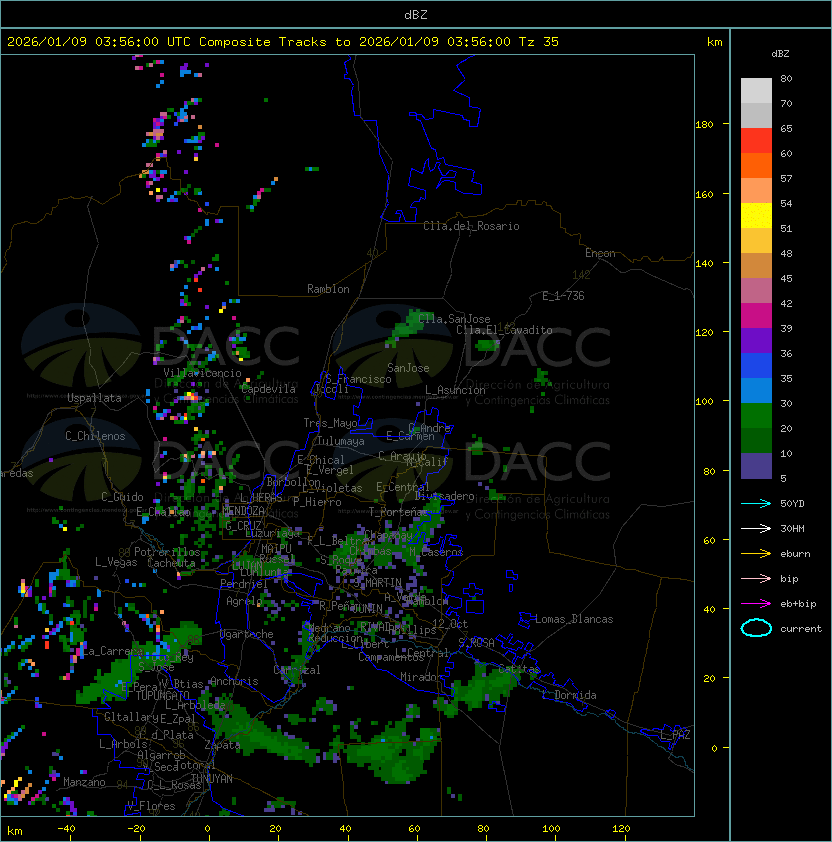The width and height of the screenshot is (832, 842).
Task: Pick the light blue 35 dBZ legend swatch
Action: click(x=756, y=390)
